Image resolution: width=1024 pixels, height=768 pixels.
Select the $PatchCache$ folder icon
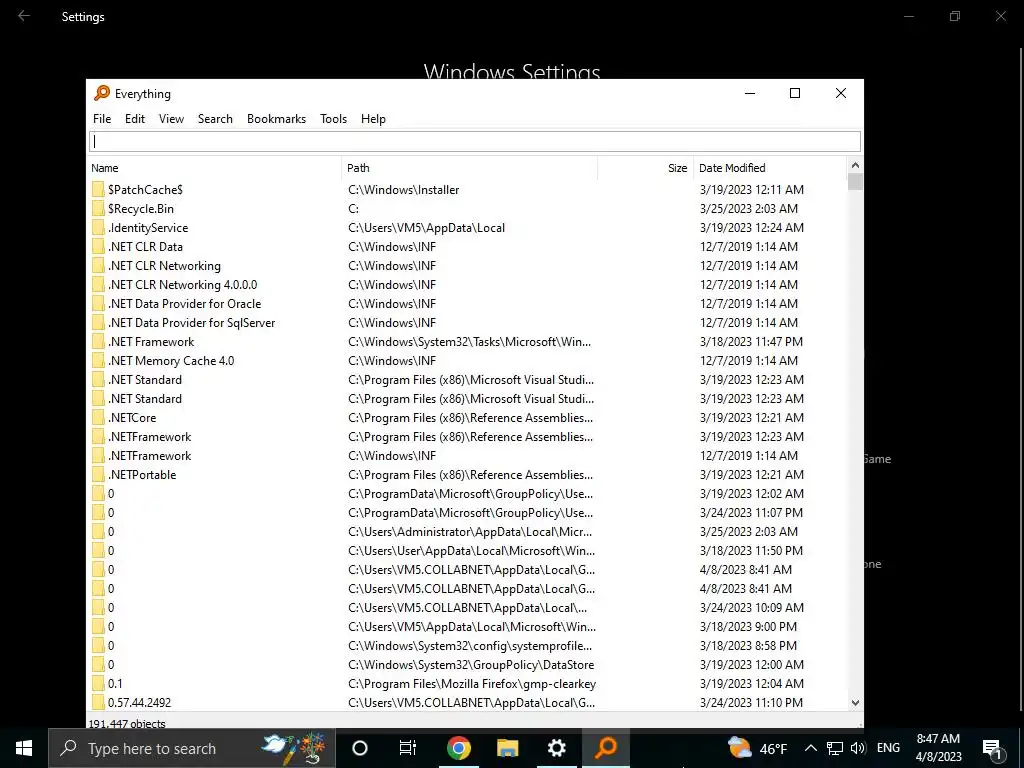tap(98, 189)
